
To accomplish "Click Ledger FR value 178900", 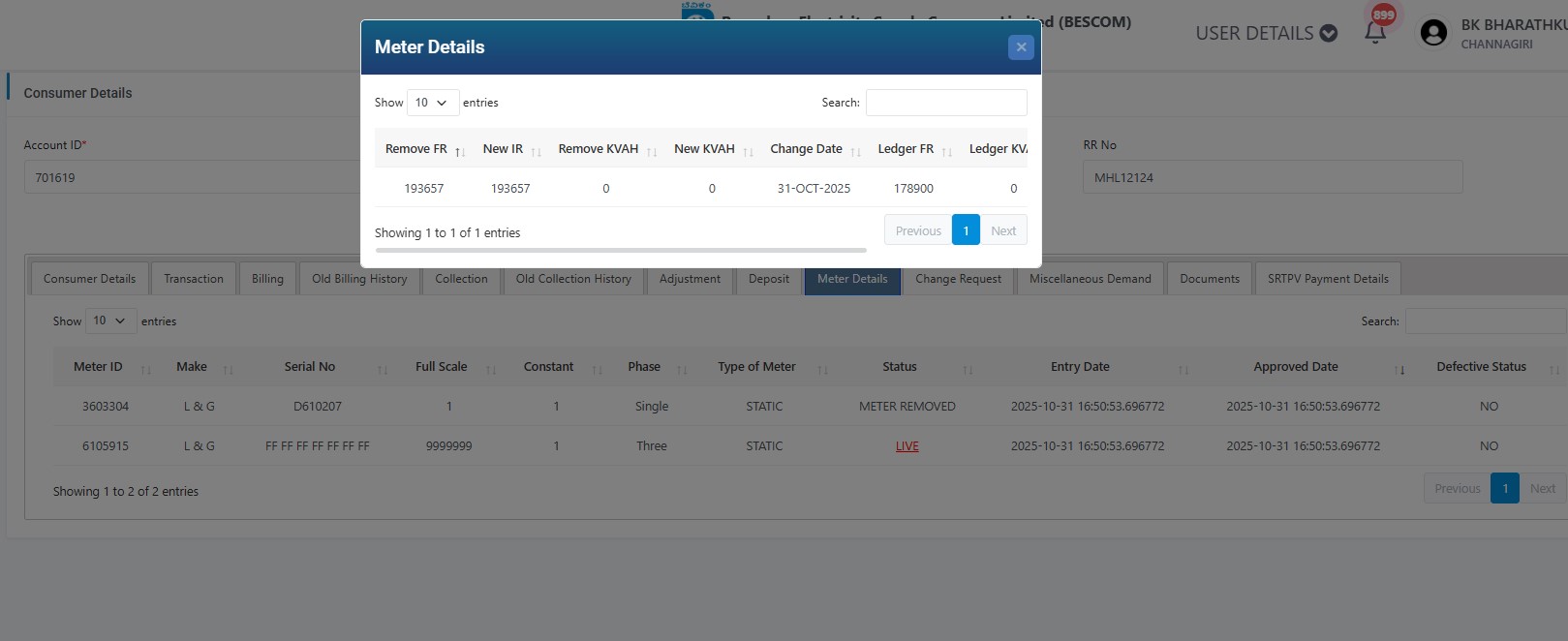I will 913,189.
